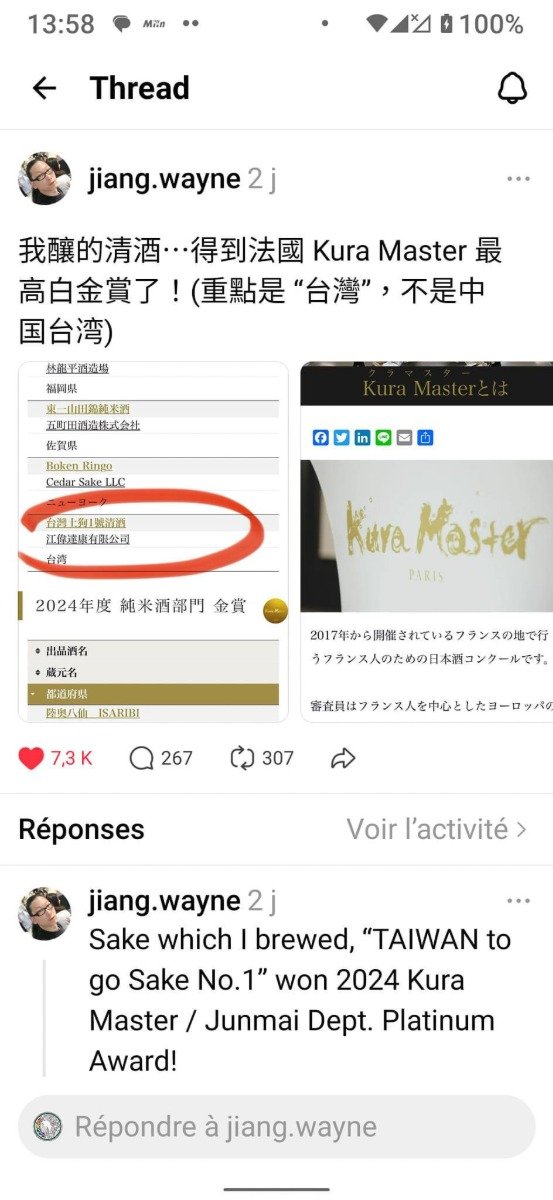Tap the comment bubble icon showing 267

click(141, 758)
